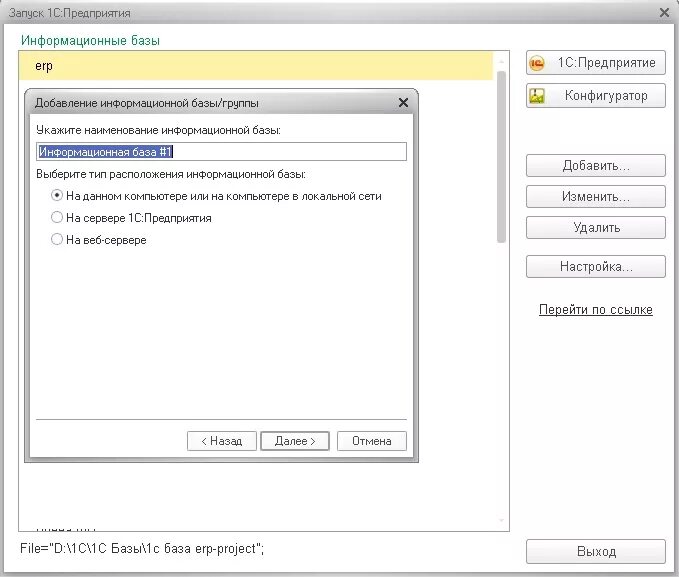Open the 'Добавить...' infobase button
The width and height of the screenshot is (679, 577).
tap(596, 165)
